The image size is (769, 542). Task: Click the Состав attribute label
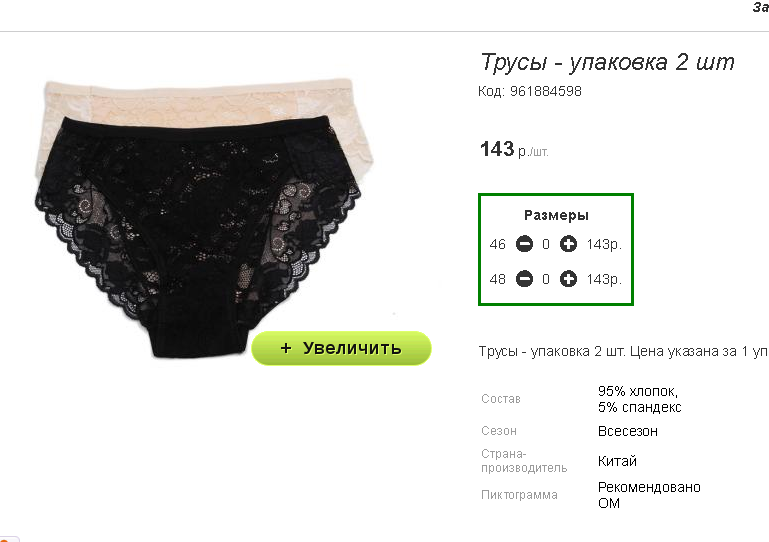coord(501,399)
